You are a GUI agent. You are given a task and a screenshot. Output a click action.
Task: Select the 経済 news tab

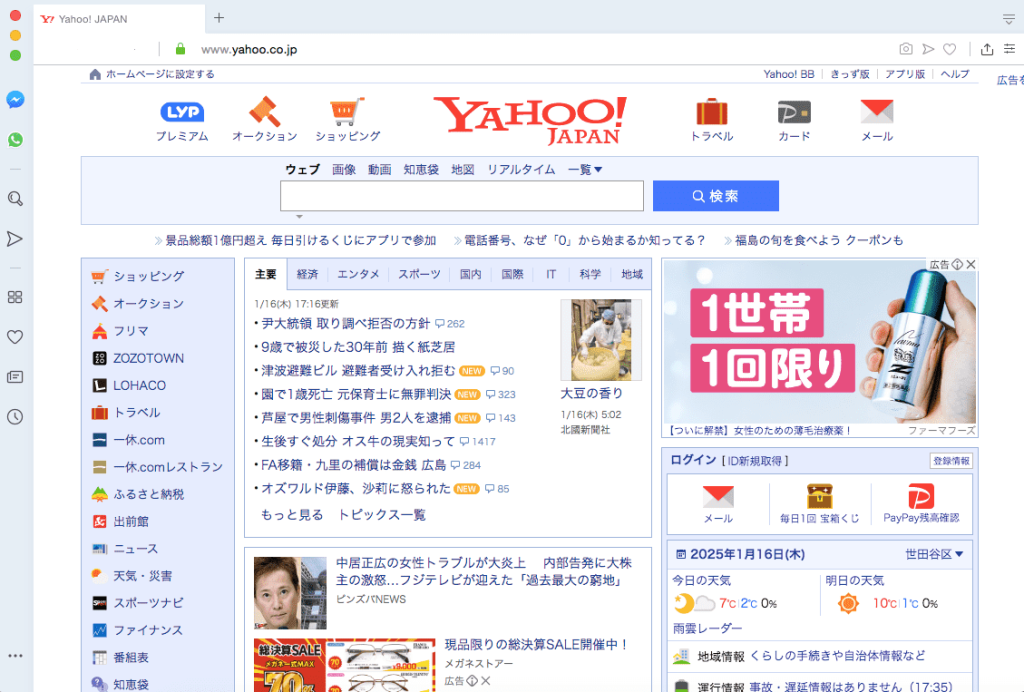(307, 274)
